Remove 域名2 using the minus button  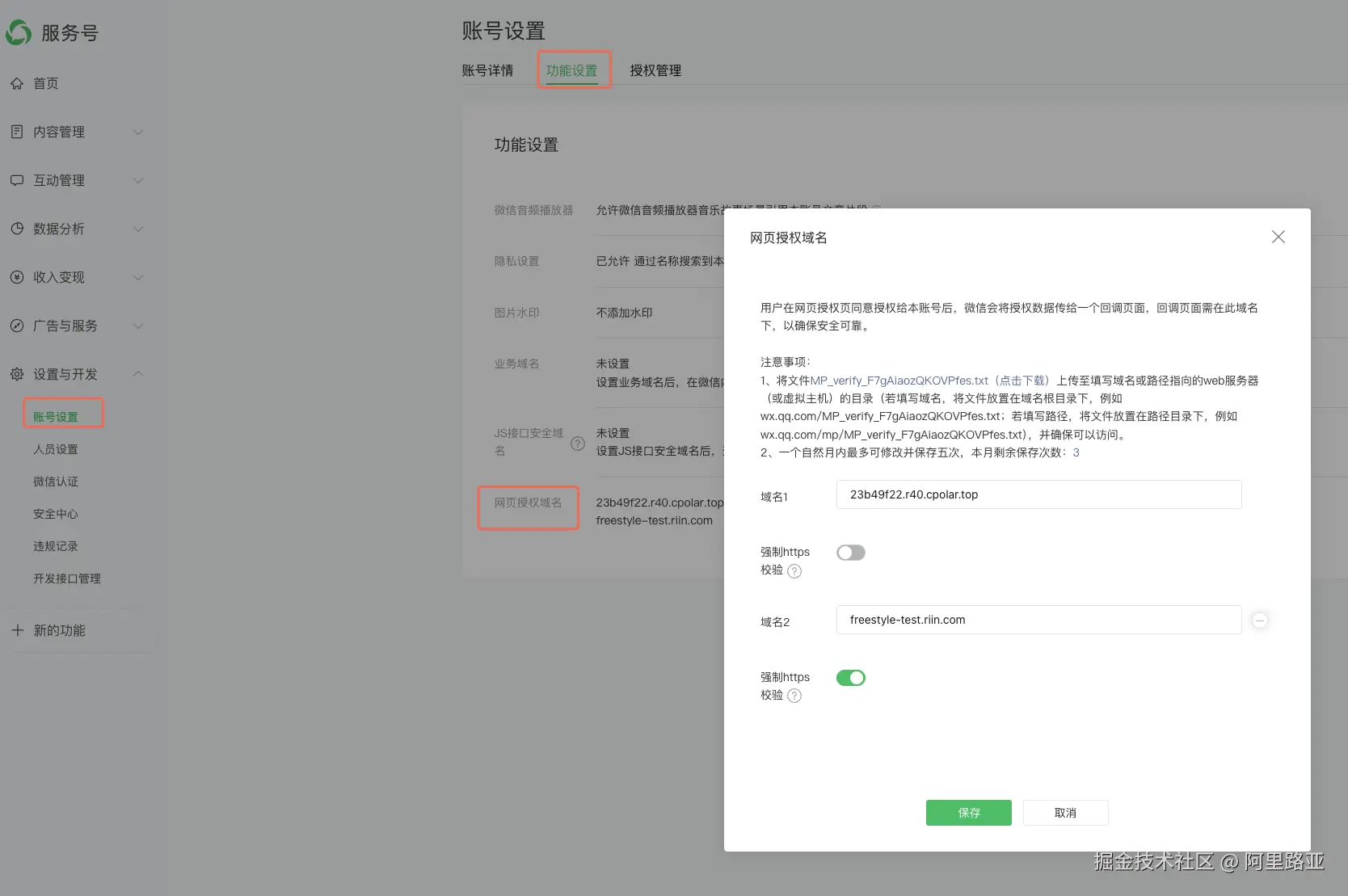pos(1260,620)
